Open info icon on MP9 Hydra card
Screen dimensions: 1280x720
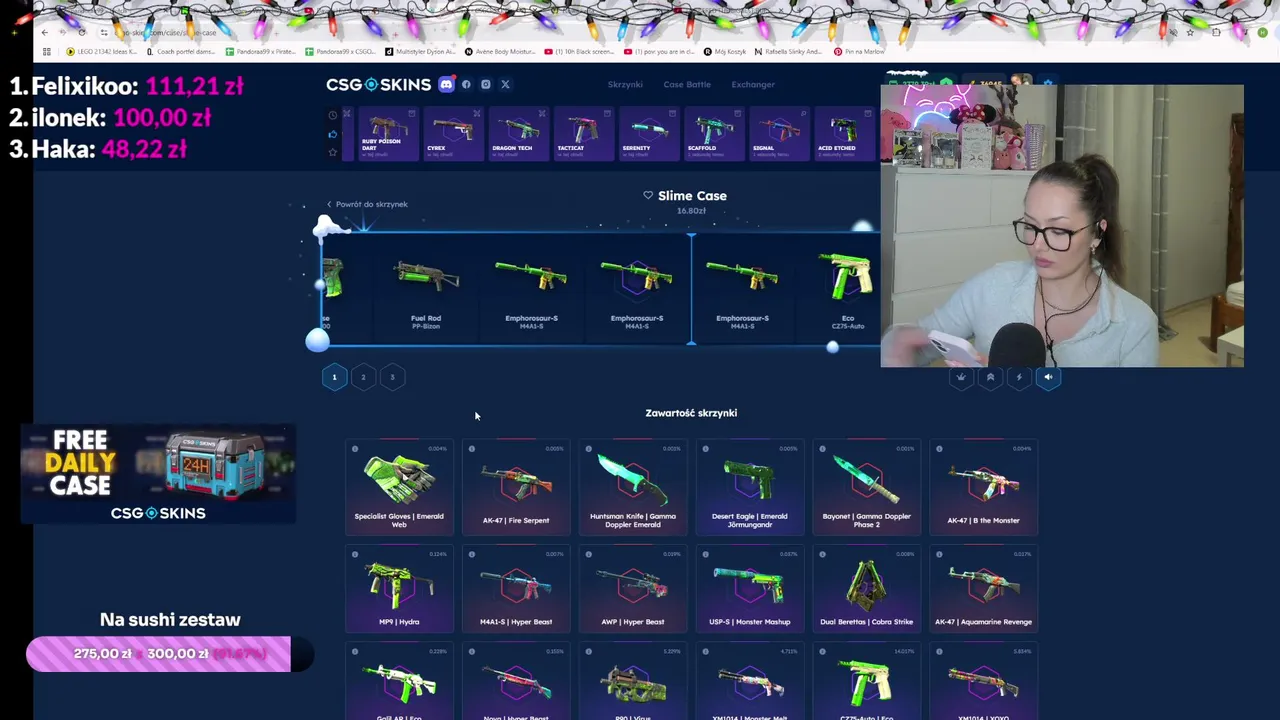tap(355, 554)
